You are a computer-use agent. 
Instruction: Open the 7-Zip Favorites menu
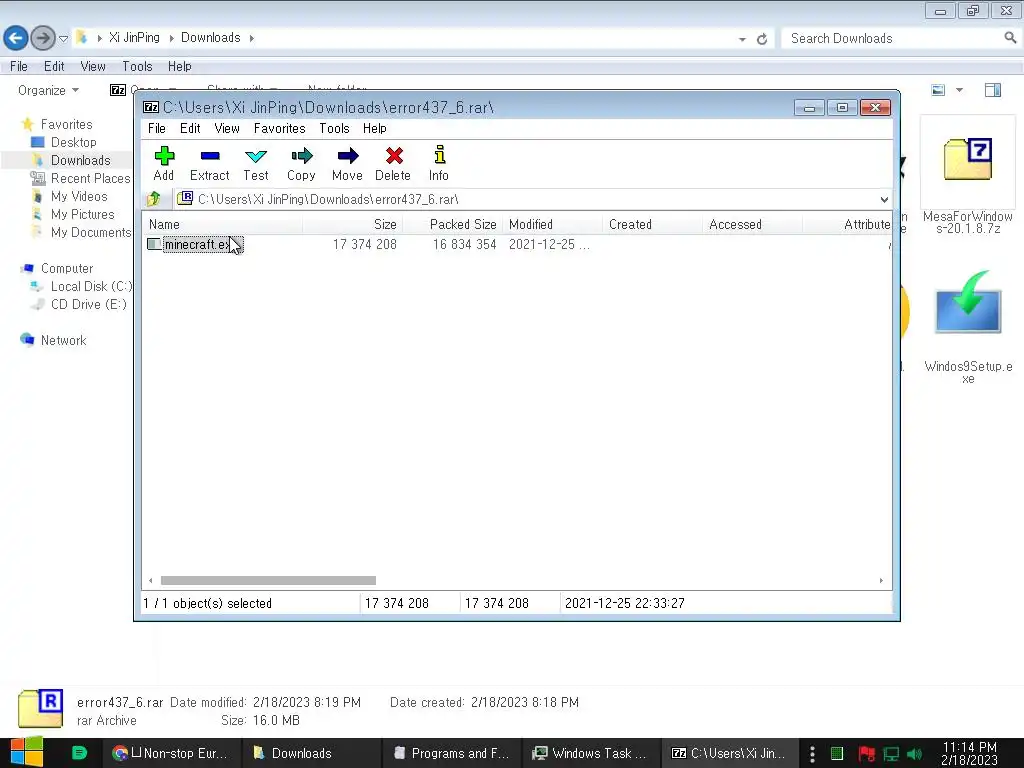click(280, 128)
